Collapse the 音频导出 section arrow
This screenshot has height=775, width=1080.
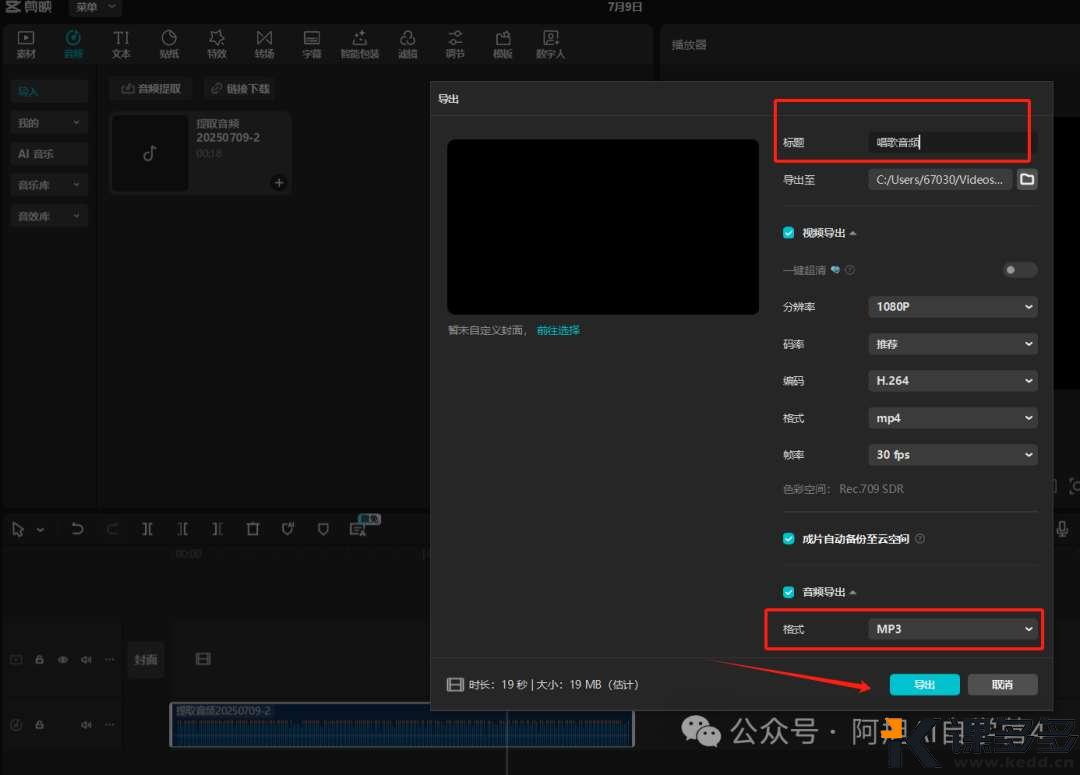pos(853,592)
